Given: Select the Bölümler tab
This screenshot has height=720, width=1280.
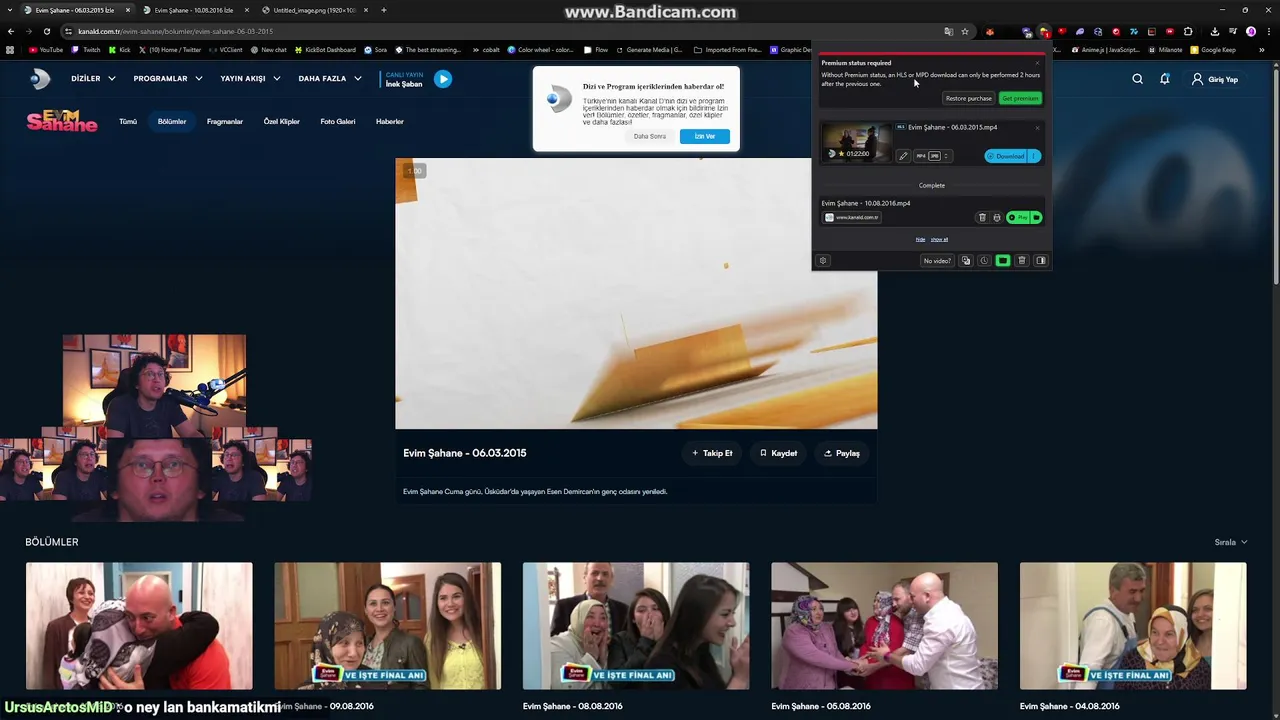Looking at the screenshot, I should click(172, 121).
